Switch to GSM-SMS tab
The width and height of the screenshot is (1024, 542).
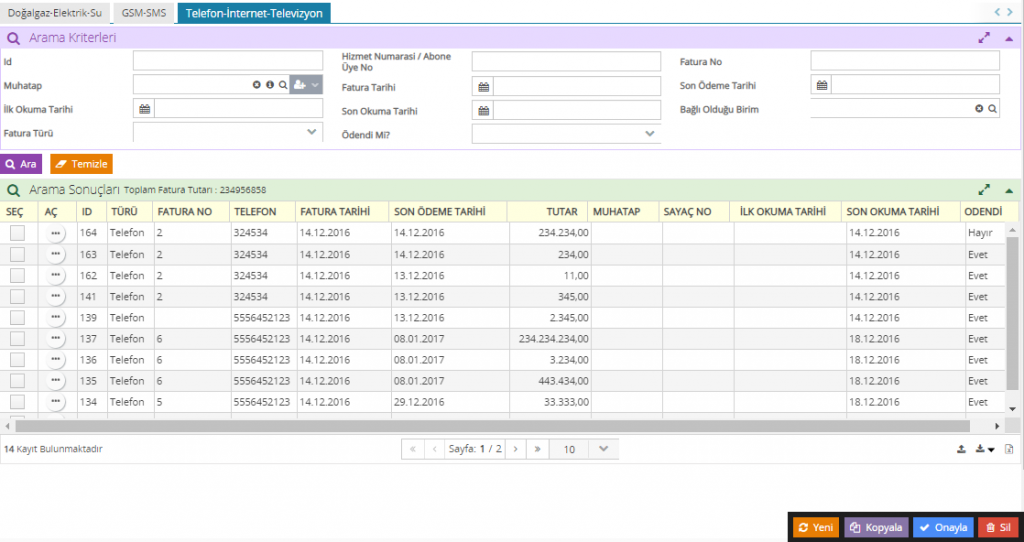[144, 12]
